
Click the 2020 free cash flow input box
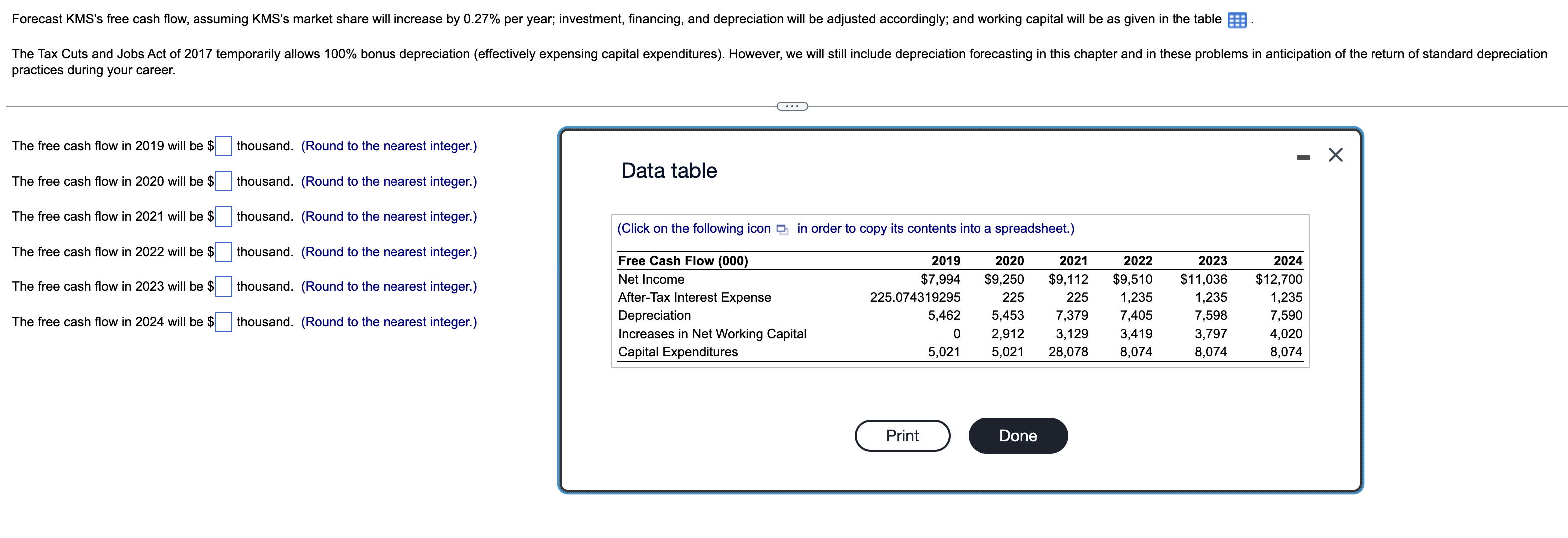pyautogui.click(x=224, y=181)
